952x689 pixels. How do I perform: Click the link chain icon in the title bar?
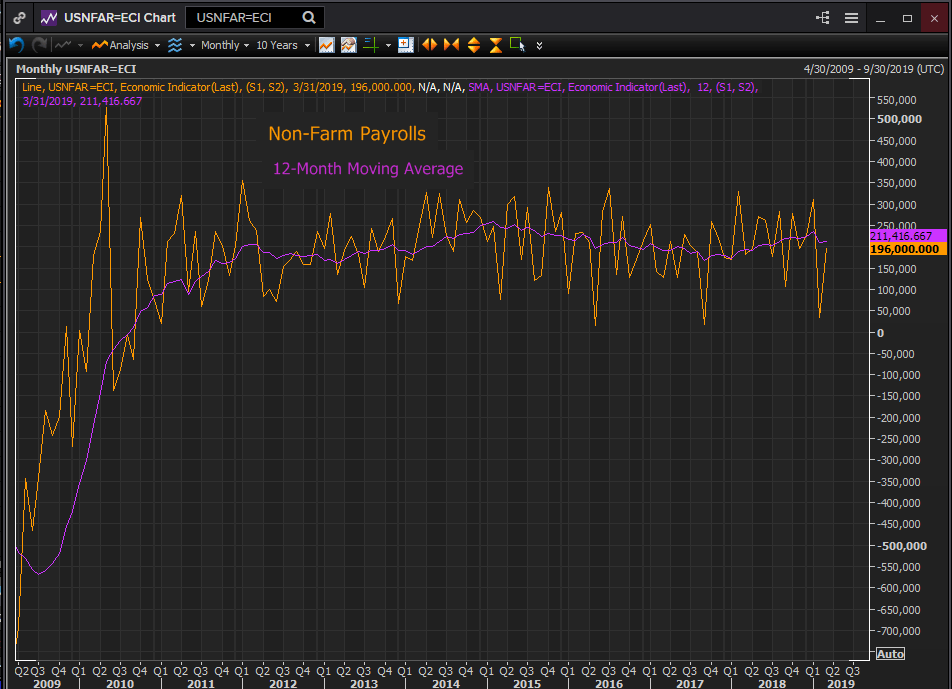point(19,18)
